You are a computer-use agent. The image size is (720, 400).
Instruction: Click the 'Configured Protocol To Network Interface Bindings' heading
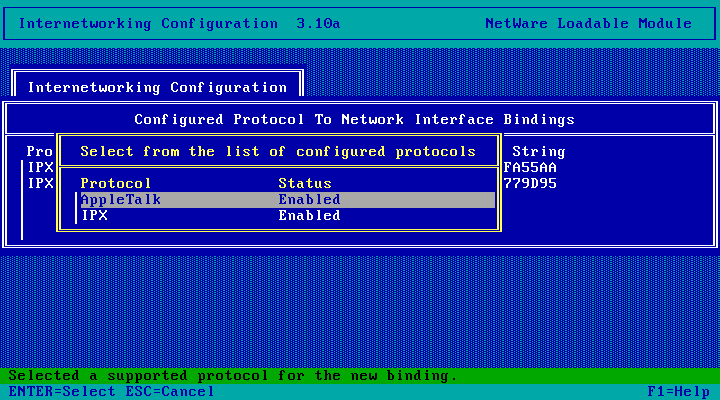tap(354, 119)
